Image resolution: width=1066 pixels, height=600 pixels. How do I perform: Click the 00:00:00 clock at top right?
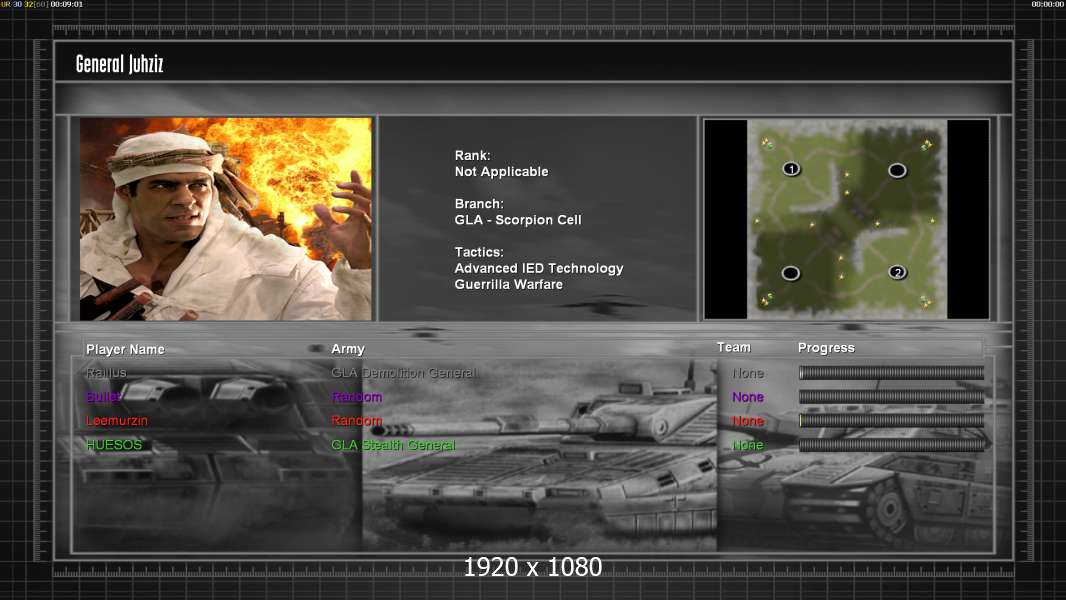click(1048, 4)
